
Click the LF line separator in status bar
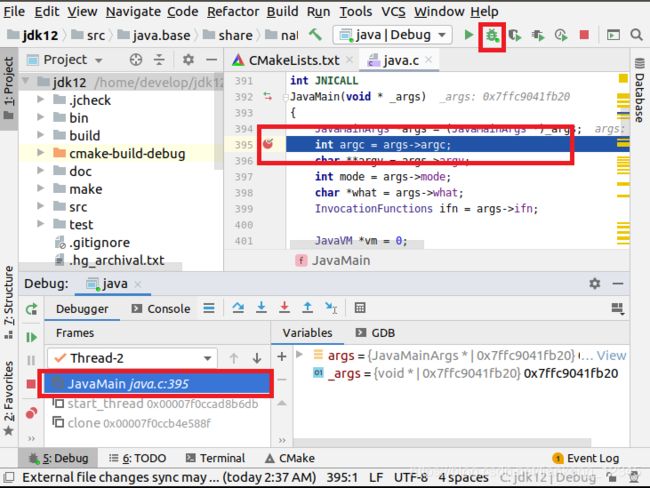click(x=376, y=478)
